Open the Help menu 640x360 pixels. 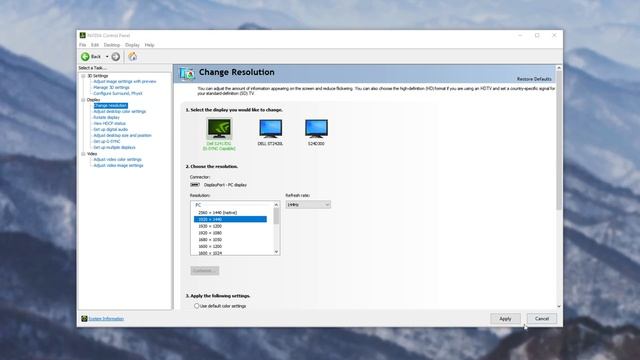(x=149, y=45)
